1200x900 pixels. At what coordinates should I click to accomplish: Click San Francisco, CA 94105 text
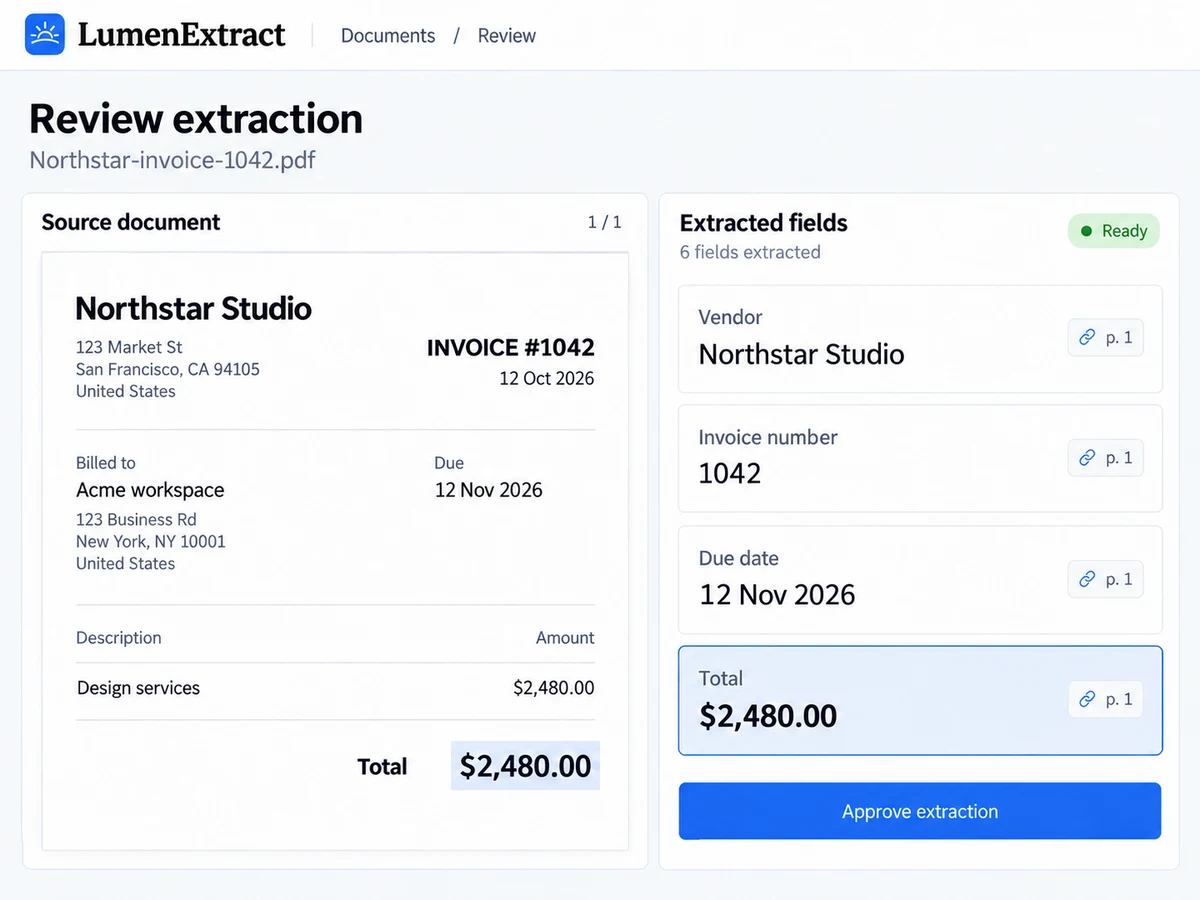click(x=168, y=369)
